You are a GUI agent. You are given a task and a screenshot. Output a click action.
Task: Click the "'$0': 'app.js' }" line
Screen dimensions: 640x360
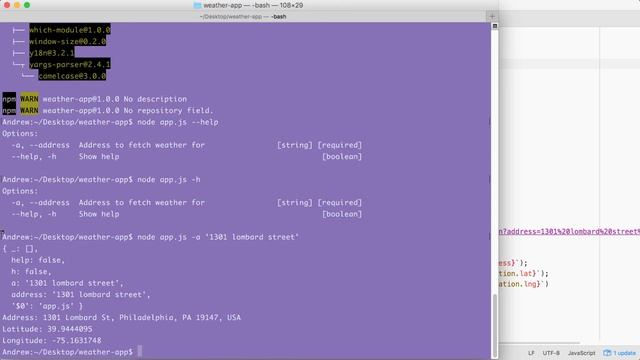point(47,306)
